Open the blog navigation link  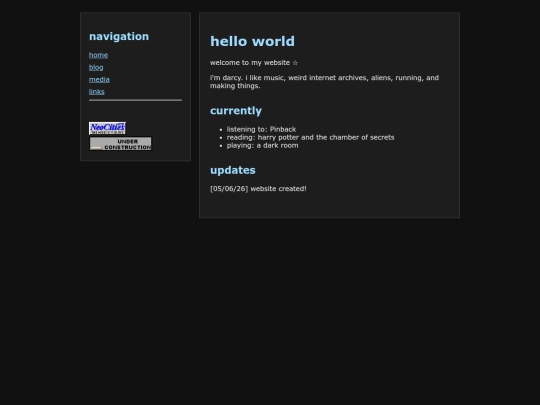tap(96, 68)
